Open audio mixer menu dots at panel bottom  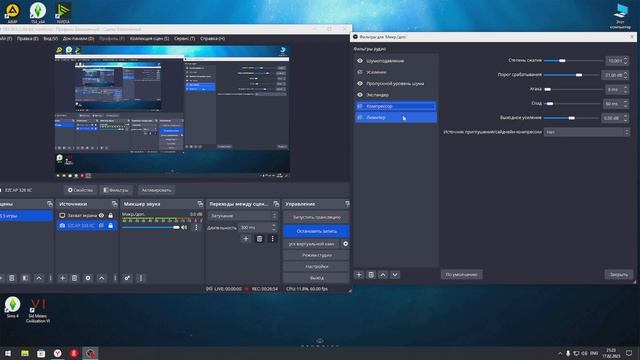pos(141,278)
